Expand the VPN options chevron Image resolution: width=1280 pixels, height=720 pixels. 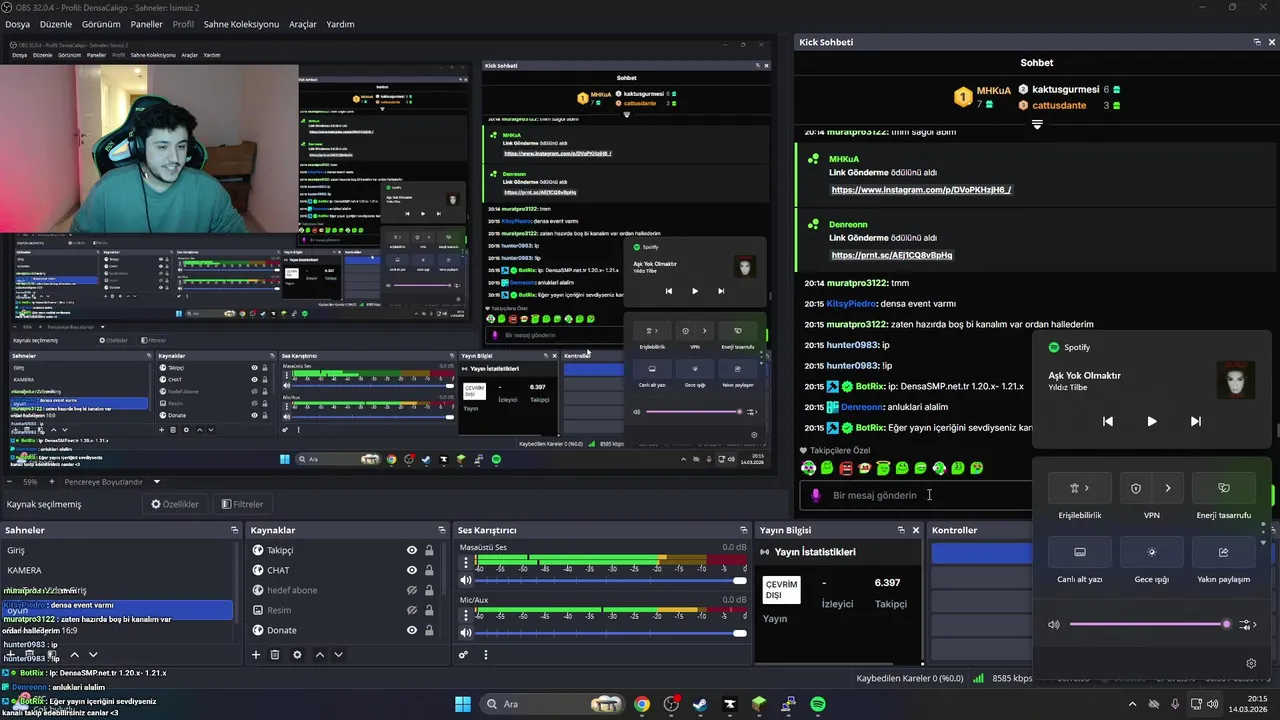[x=1168, y=488]
